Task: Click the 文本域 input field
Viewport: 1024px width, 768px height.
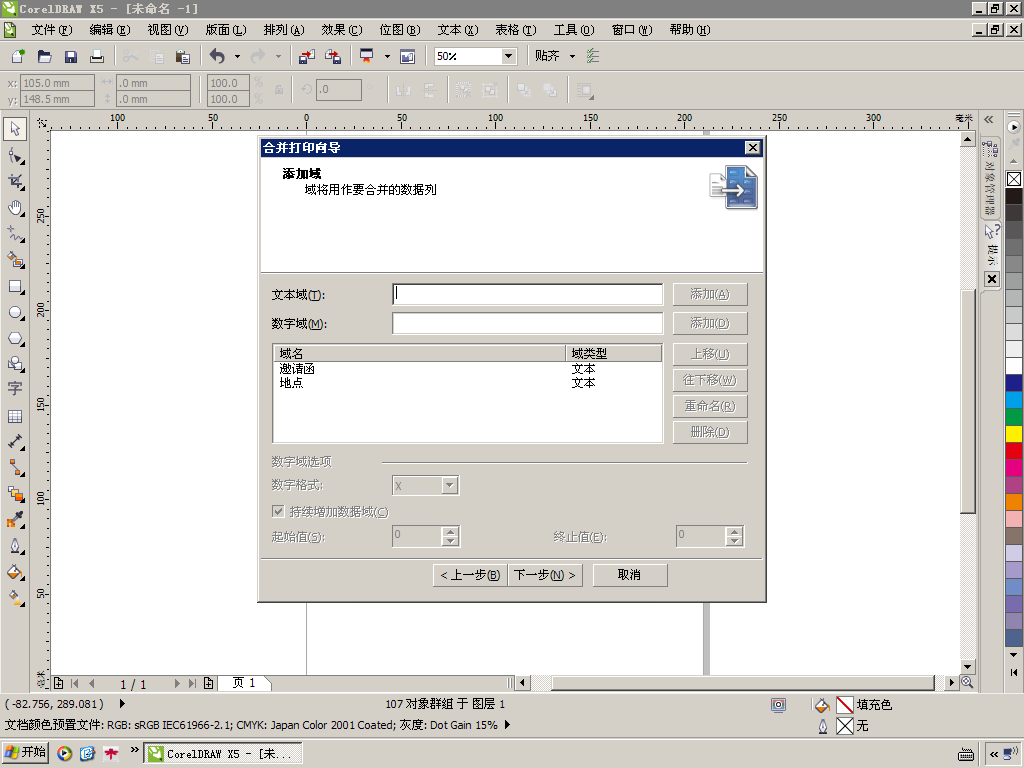Action: (x=528, y=295)
